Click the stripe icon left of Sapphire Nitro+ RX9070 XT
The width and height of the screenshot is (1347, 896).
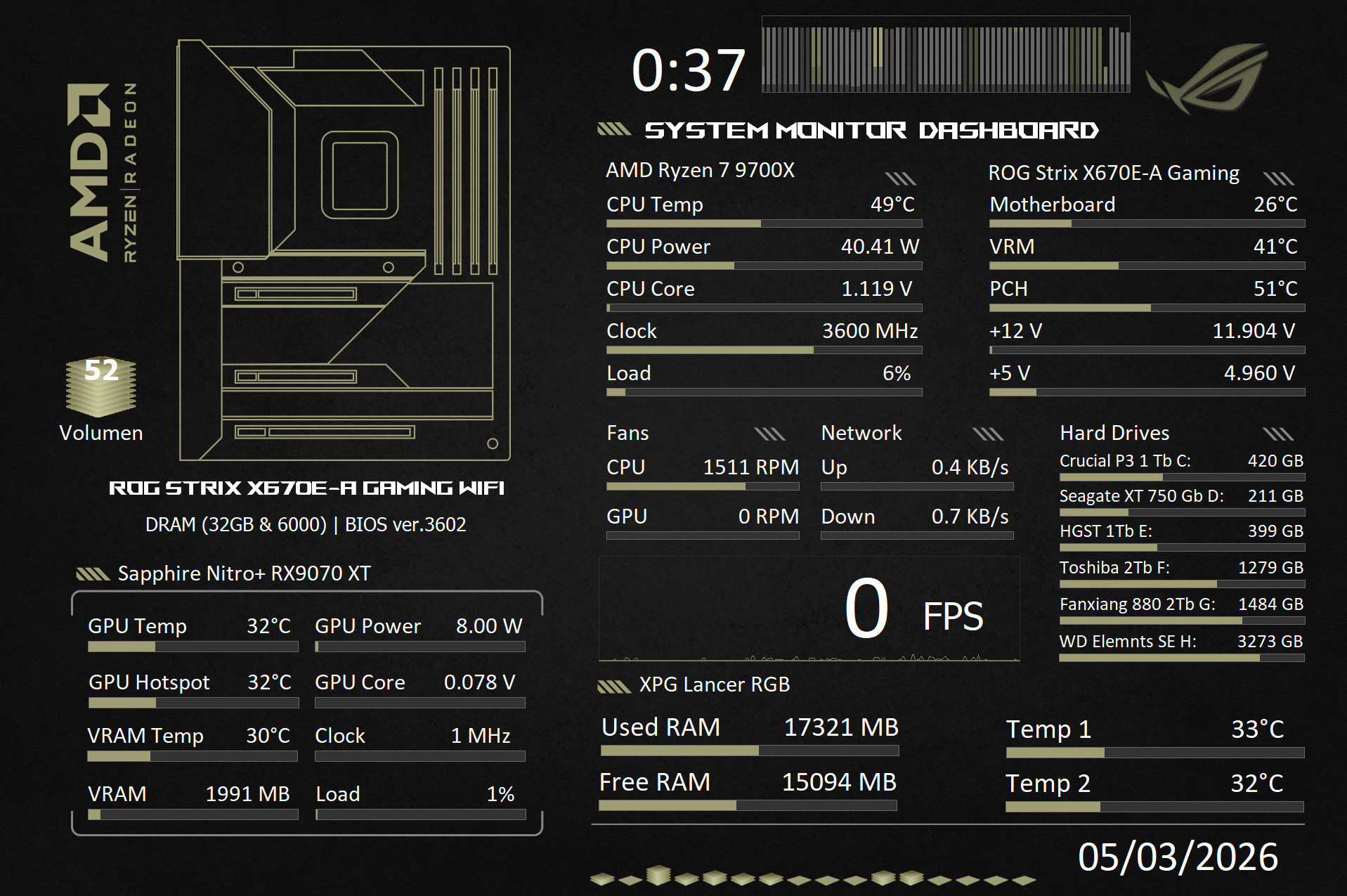(x=93, y=574)
